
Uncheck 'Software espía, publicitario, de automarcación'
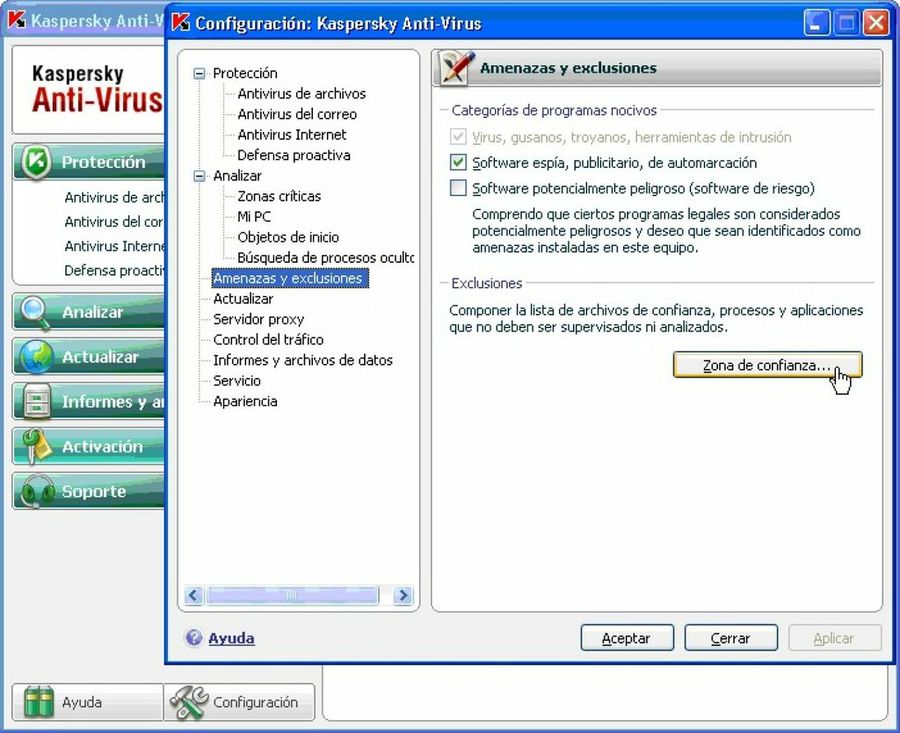tap(458, 161)
